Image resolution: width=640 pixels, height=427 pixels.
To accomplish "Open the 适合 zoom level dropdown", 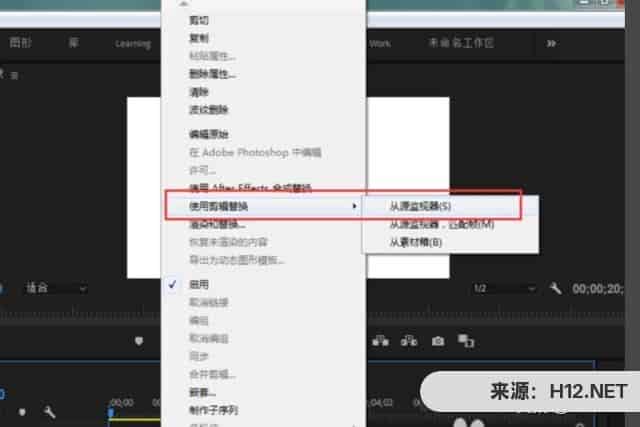I will click(56, 288).
